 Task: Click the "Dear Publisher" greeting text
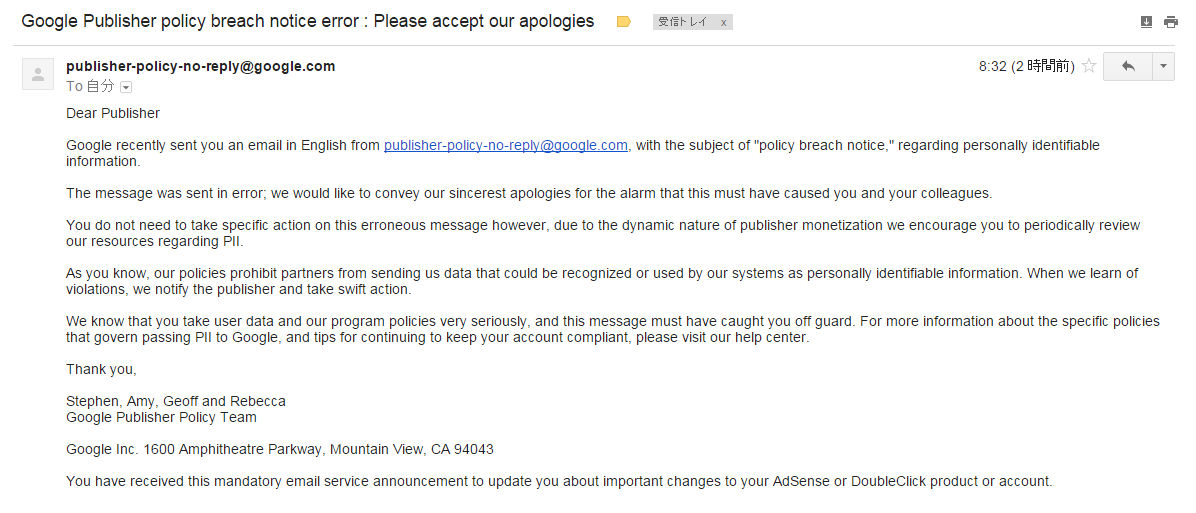click(113, 113)
